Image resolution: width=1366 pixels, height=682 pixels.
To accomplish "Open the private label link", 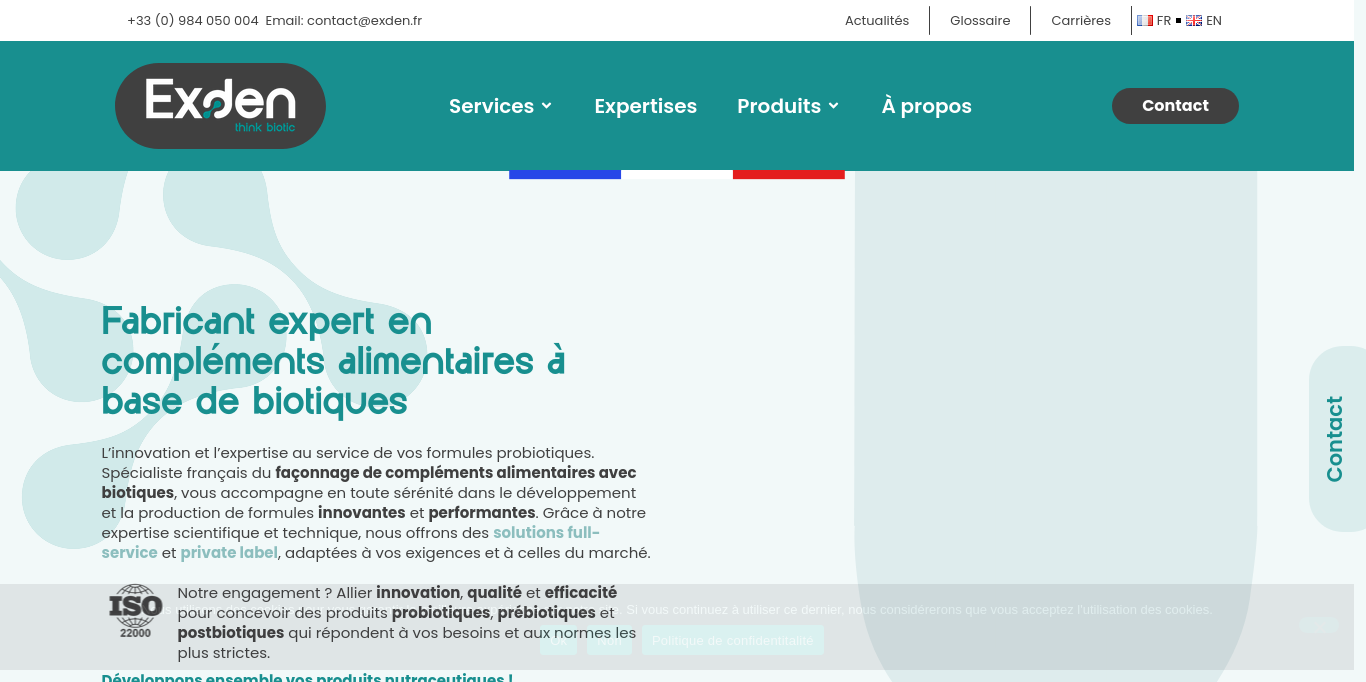I will point(229,552).
